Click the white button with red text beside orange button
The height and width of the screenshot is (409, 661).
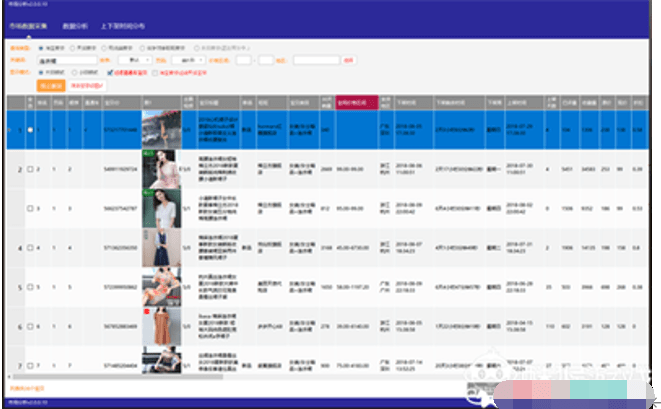pyautogui.click(x=87, y=86)
